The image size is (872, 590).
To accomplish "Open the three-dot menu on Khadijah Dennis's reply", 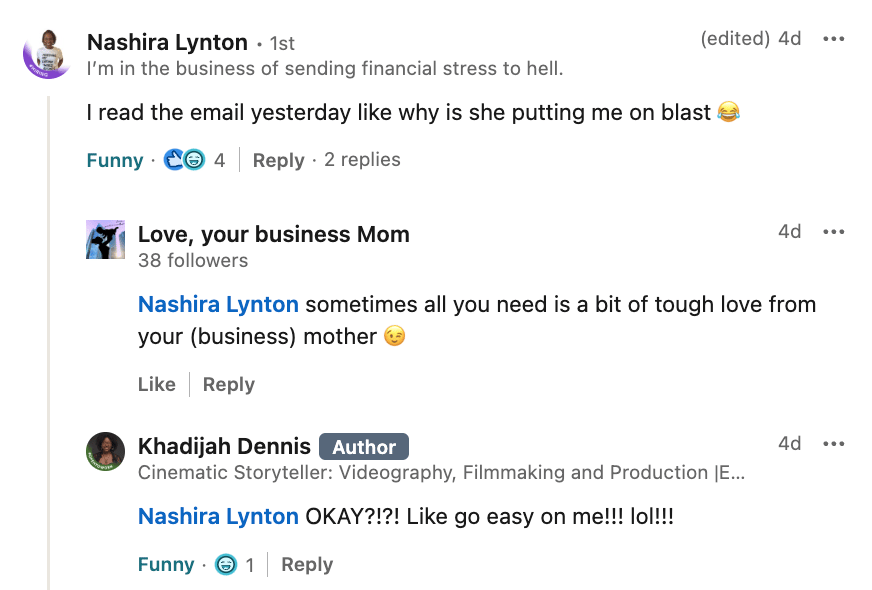I will click(x=833, y=443).
